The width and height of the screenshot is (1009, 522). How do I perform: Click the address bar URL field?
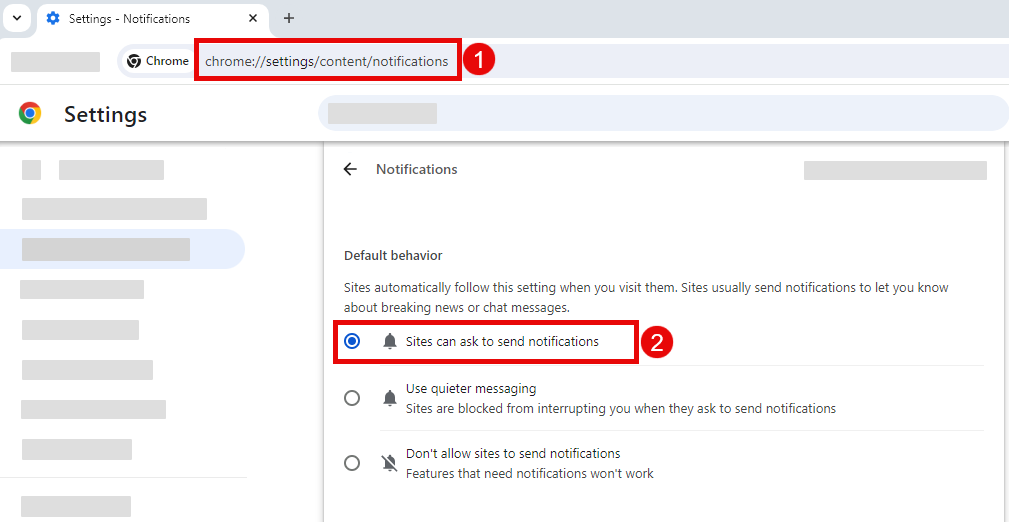pos(326,62)
